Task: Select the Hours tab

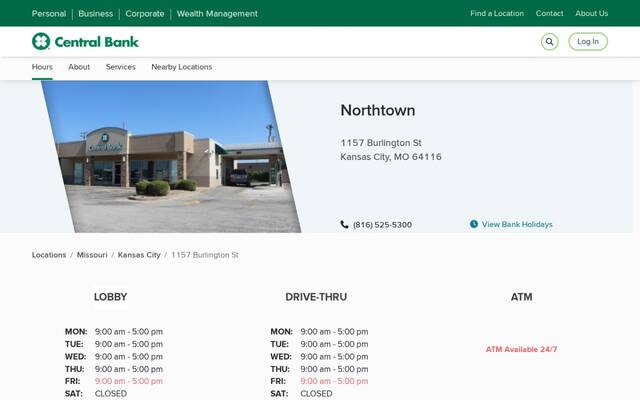Action: tap(42, 67)
